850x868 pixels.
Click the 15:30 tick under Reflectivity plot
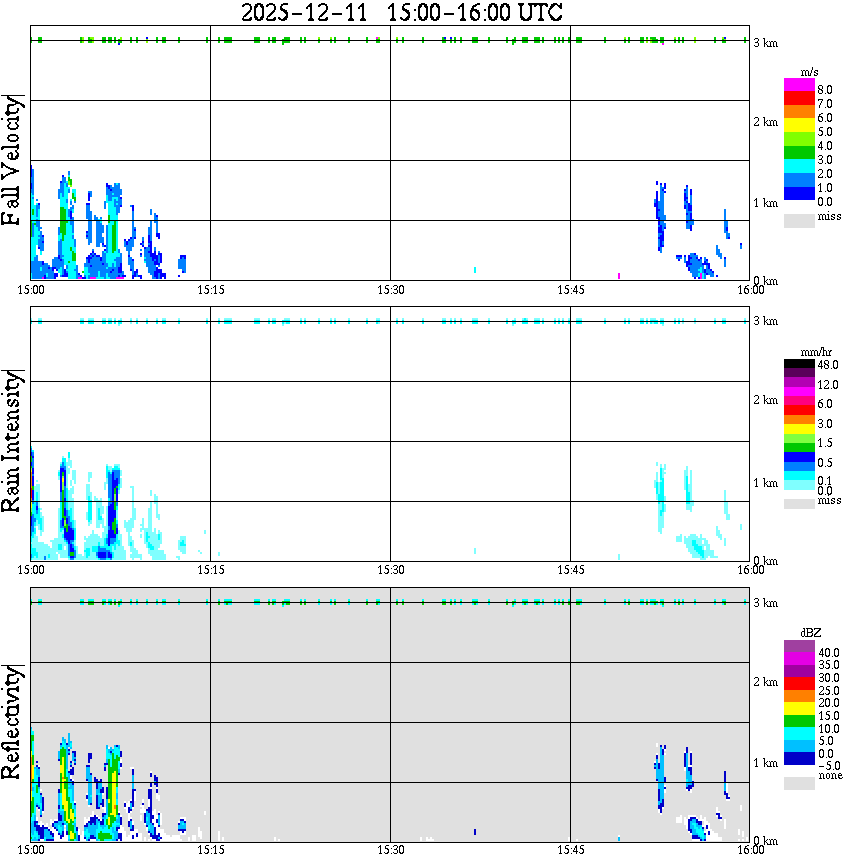tap(391, 850)
